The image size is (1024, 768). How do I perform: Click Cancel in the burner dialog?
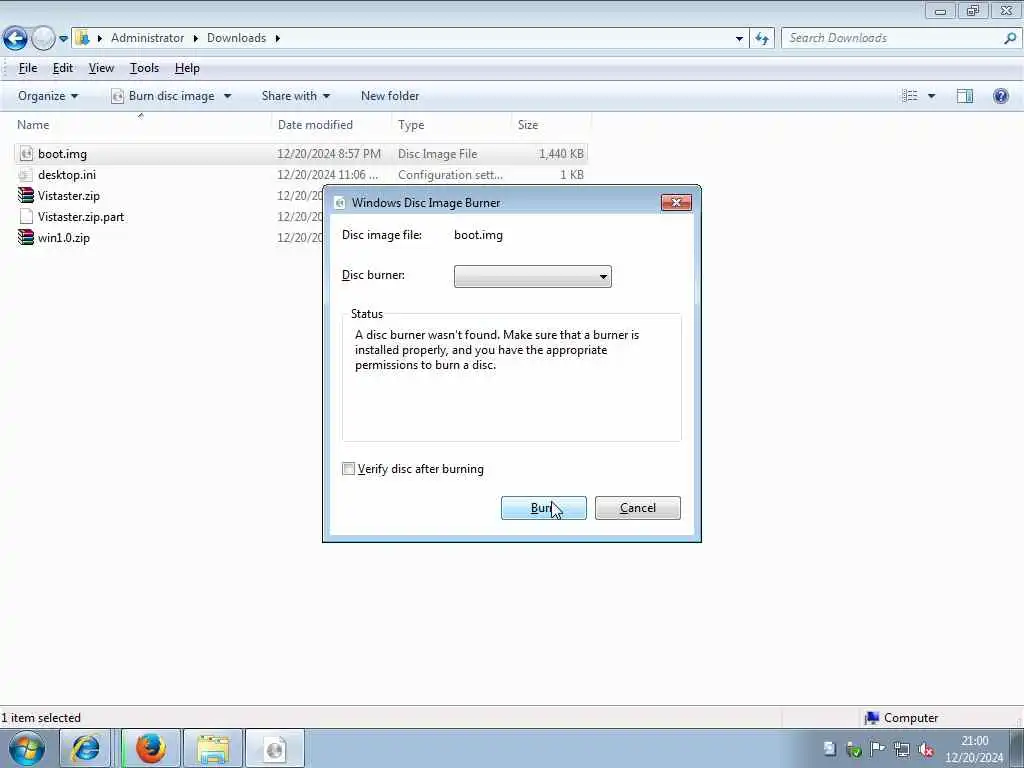(x=637, y=508)
